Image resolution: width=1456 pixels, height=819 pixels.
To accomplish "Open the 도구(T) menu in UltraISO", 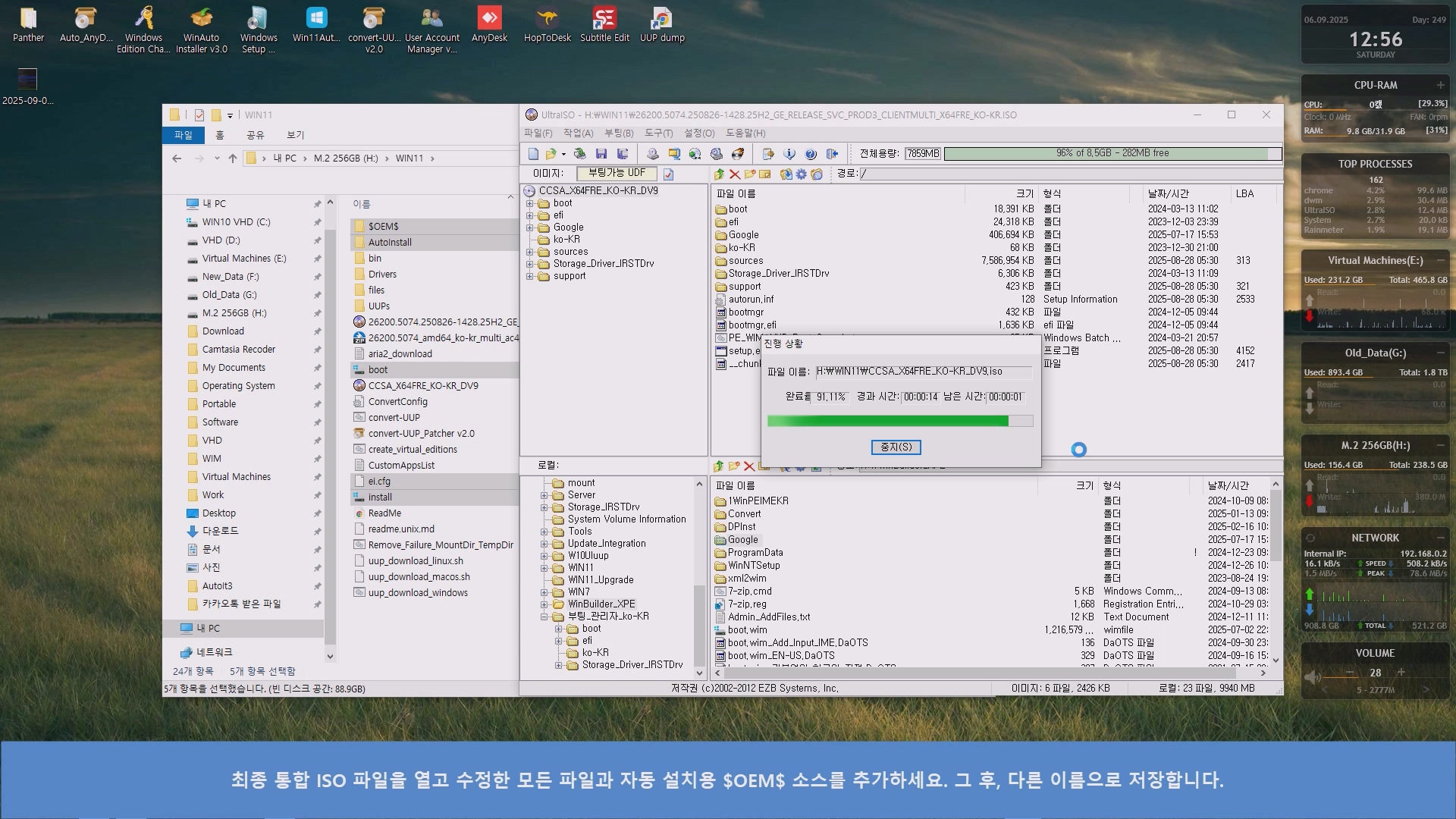I will tap(659, 133).
